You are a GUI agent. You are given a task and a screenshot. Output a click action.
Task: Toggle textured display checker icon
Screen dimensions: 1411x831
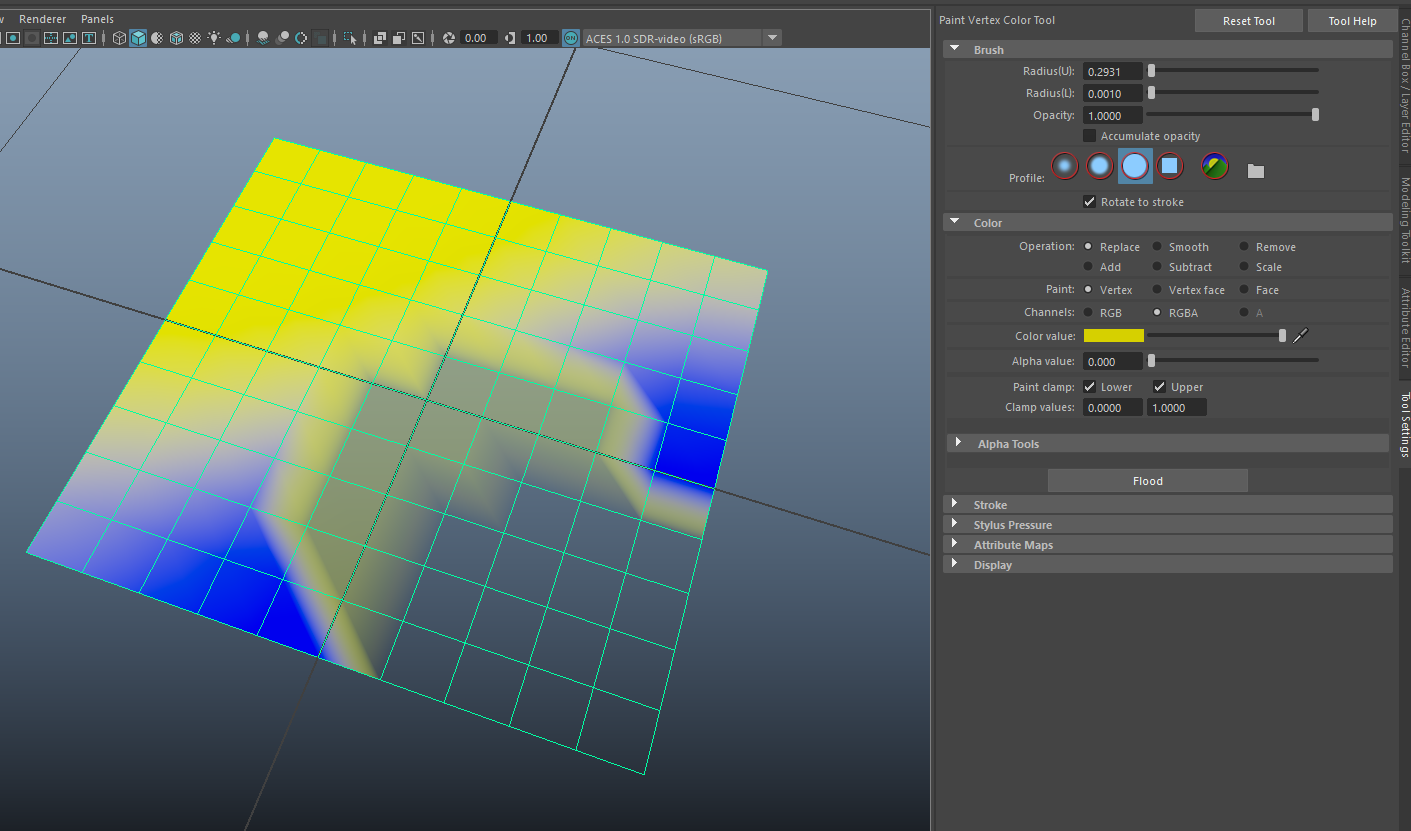pos(195,38)
